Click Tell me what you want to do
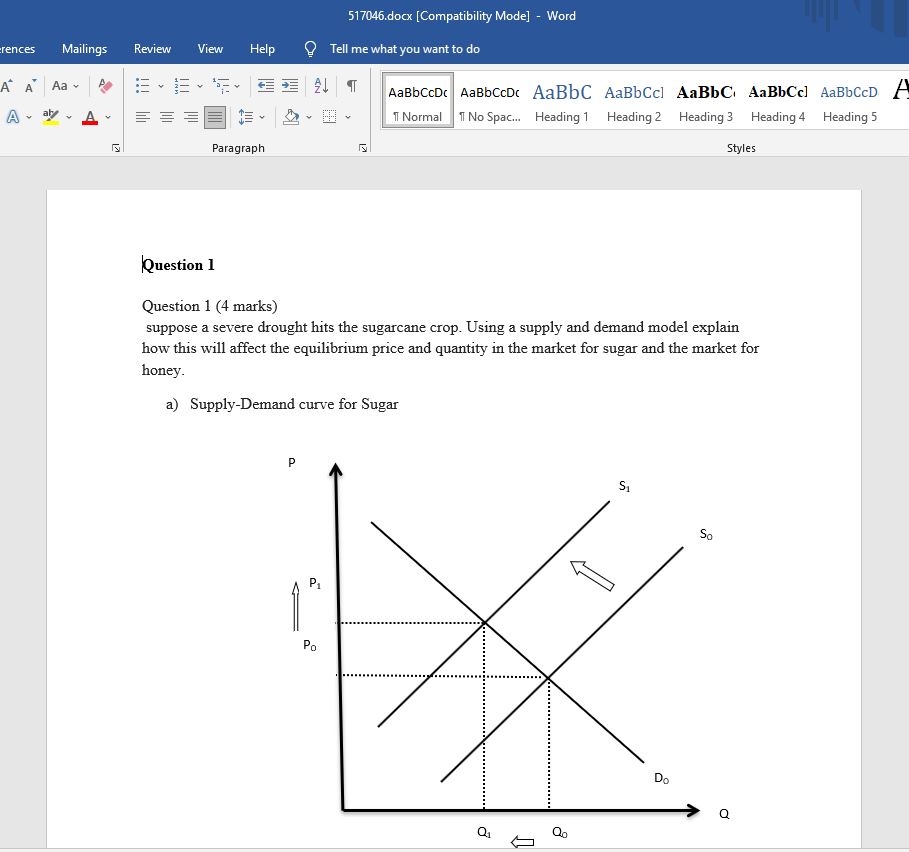This screenshot has height=852, width=909. coord(405,49)
